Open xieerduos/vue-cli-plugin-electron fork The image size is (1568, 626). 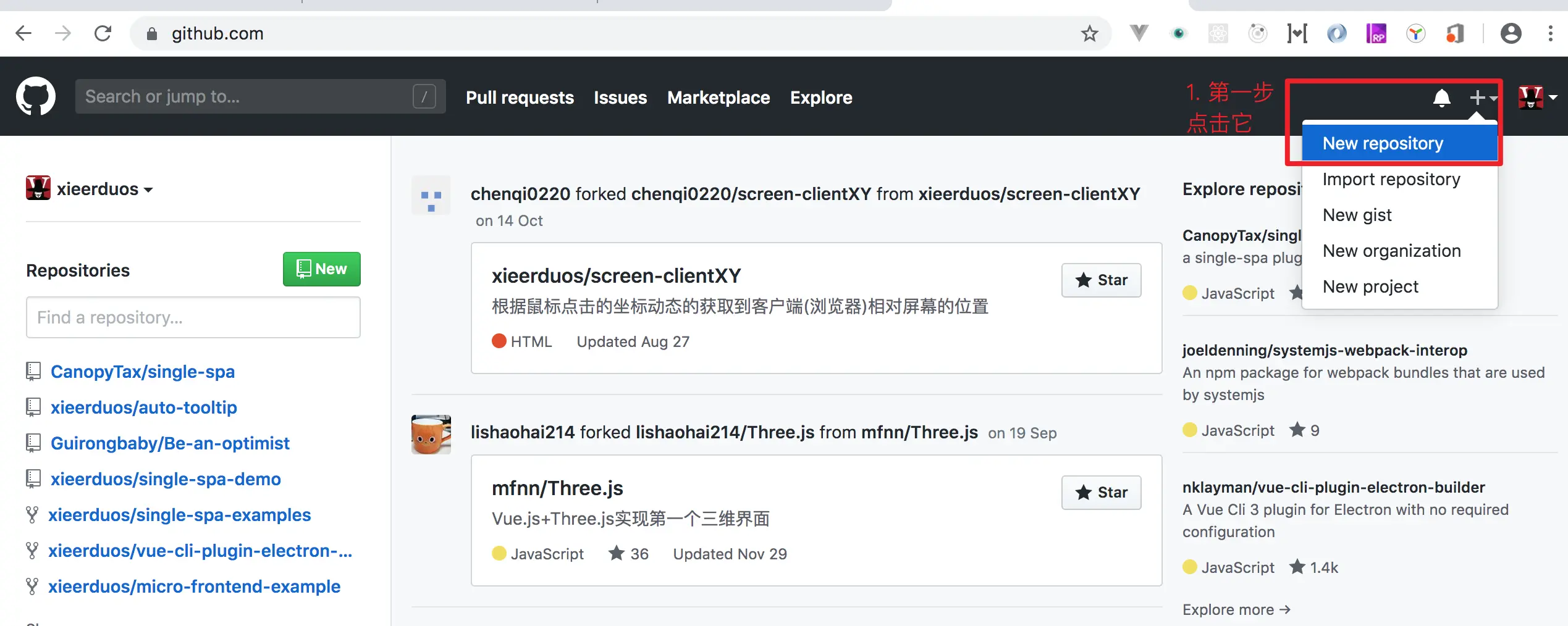[200, 551]
